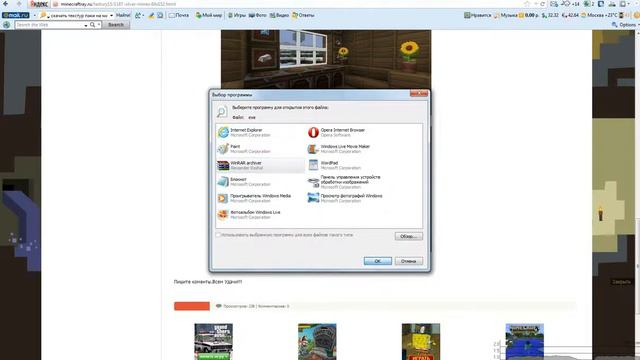Open Музыка in the toolbar
This screenshot has width=640, height=360.
[x=505, y=15]
